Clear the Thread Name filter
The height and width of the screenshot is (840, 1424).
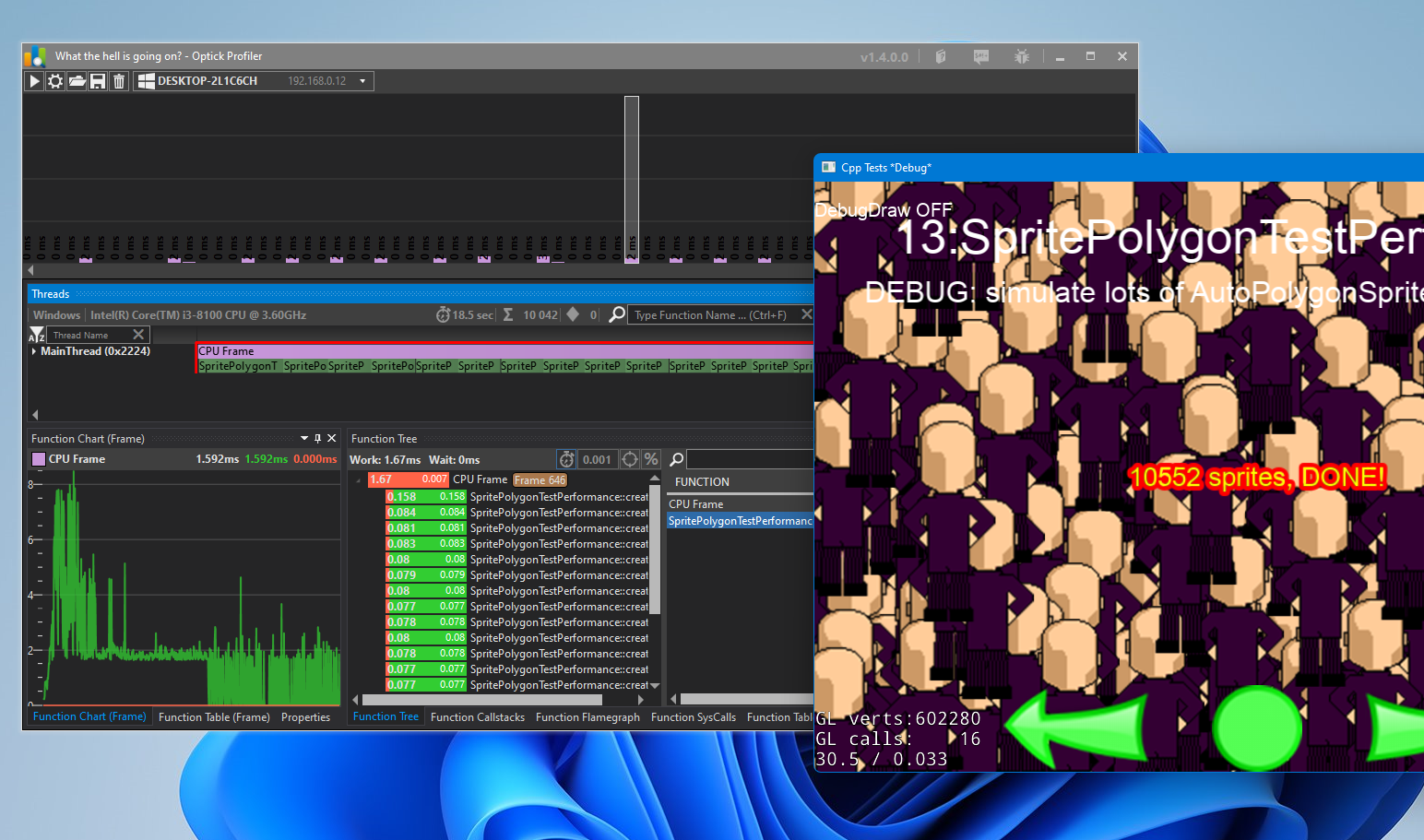tap(138, 334)
